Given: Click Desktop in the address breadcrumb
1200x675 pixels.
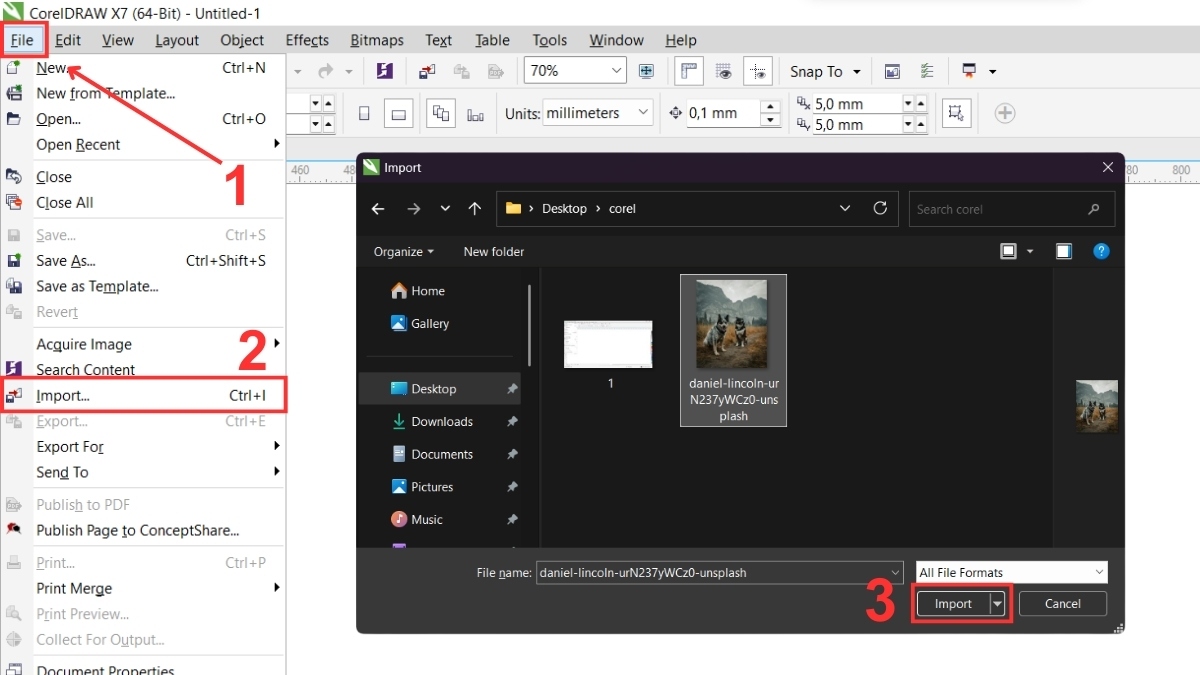Looking at the screenshot, I should tap(564, 209).
